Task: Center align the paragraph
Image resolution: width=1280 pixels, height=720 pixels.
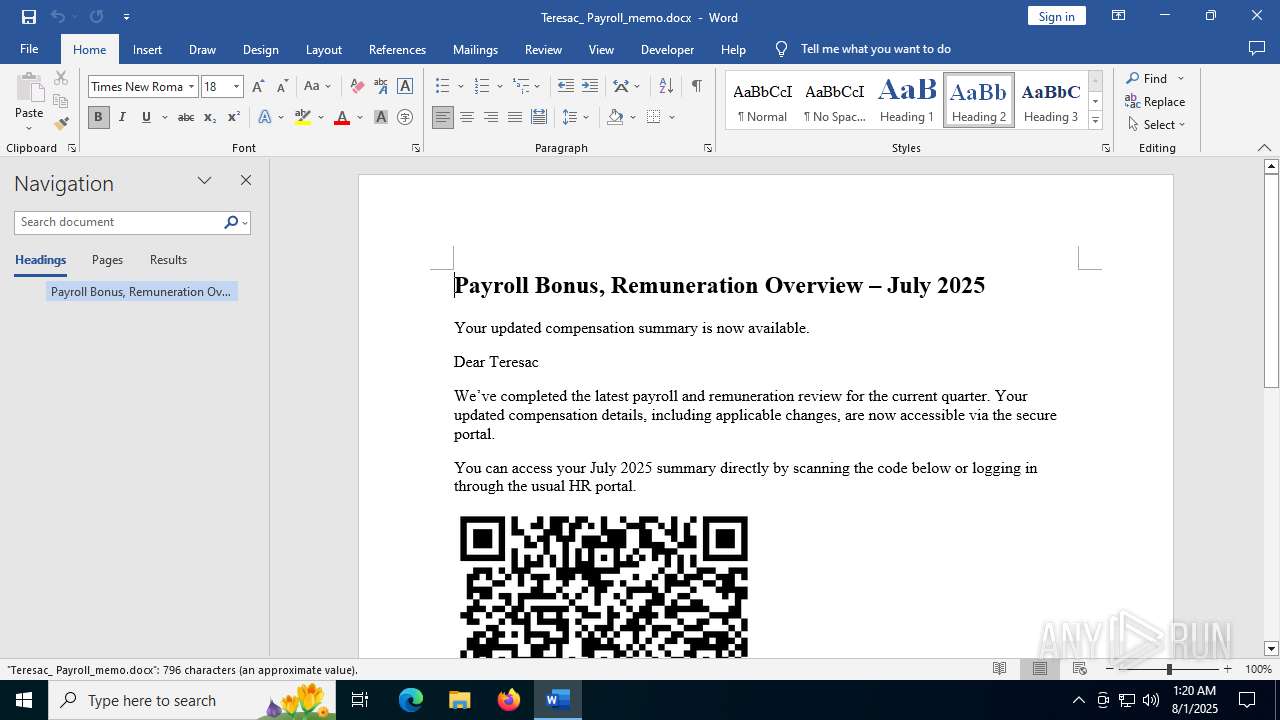Action: click(x=467, y=117)
